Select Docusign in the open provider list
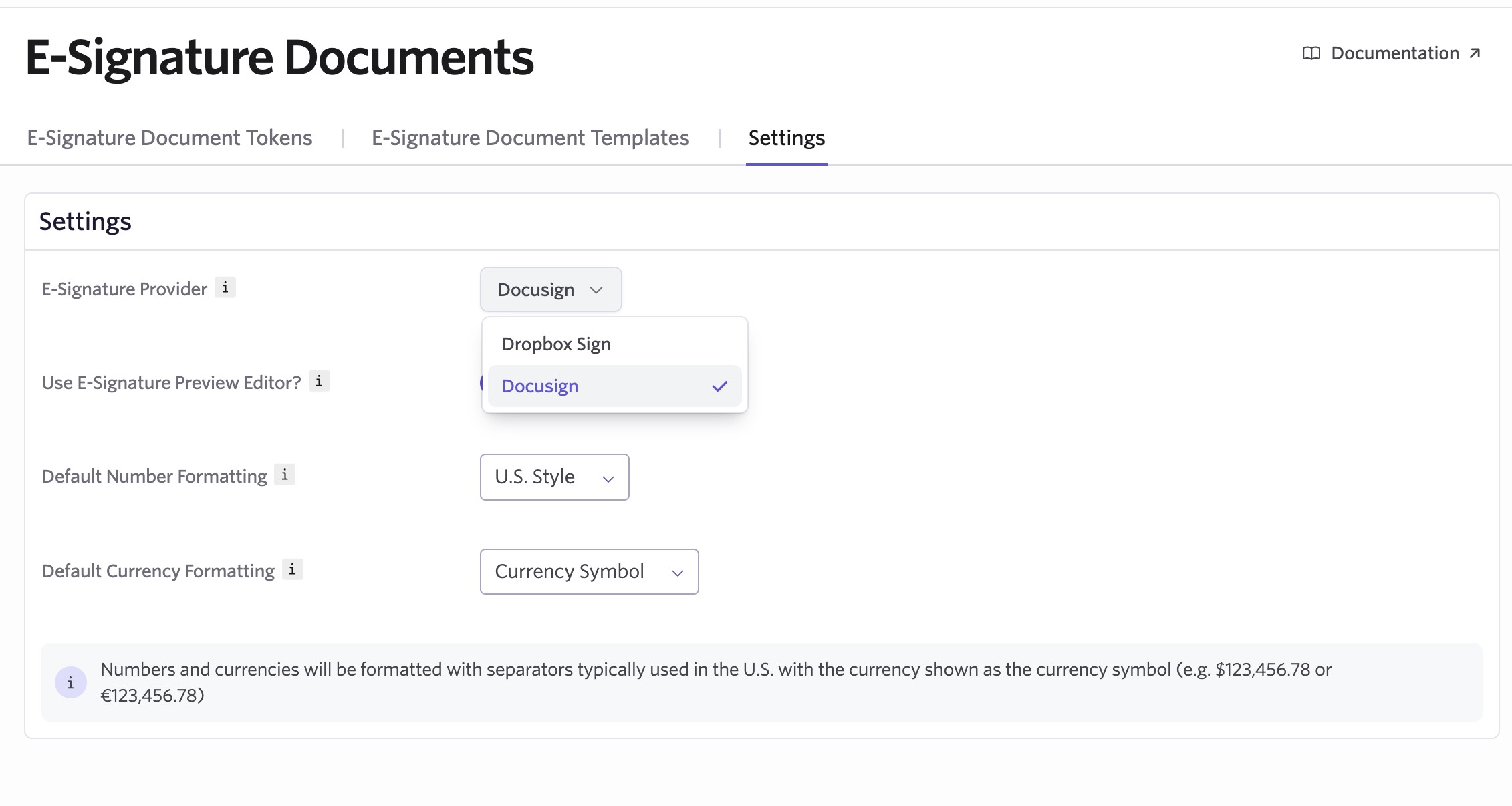1512x806 pixels. (x=540, y=386)
